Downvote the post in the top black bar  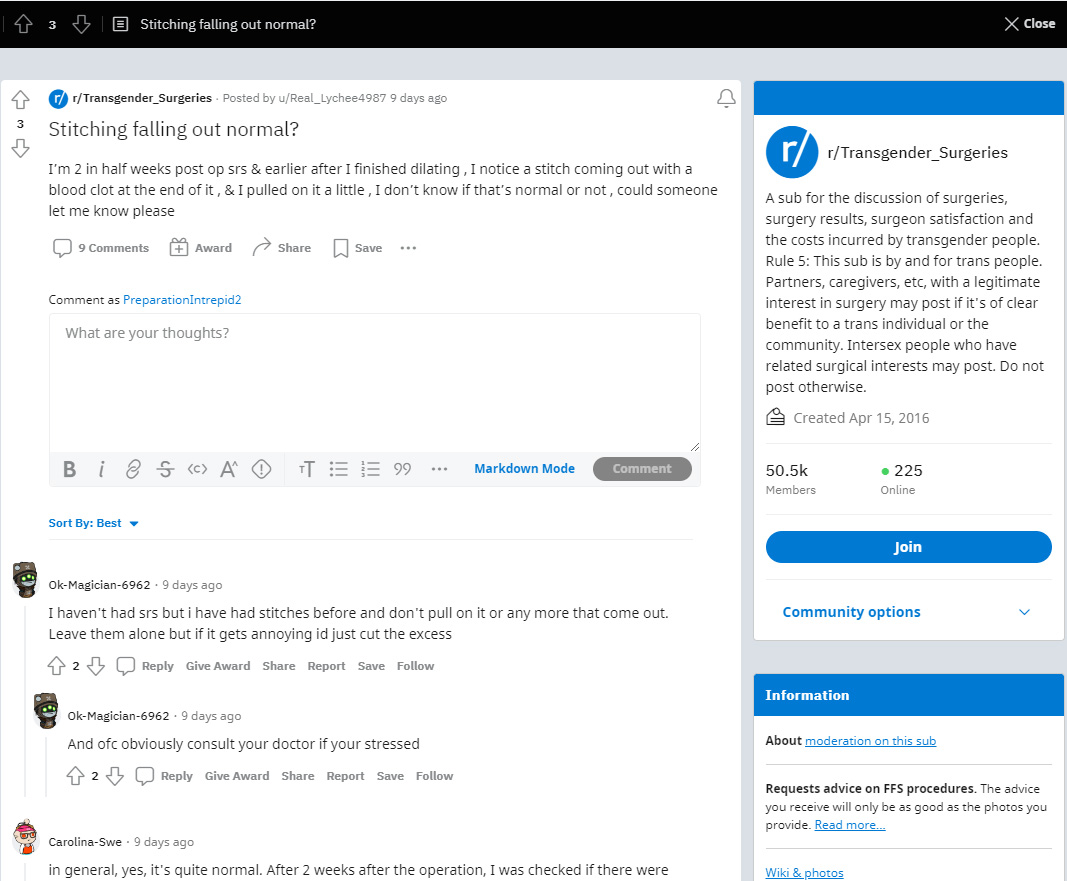tap(81, 24)
